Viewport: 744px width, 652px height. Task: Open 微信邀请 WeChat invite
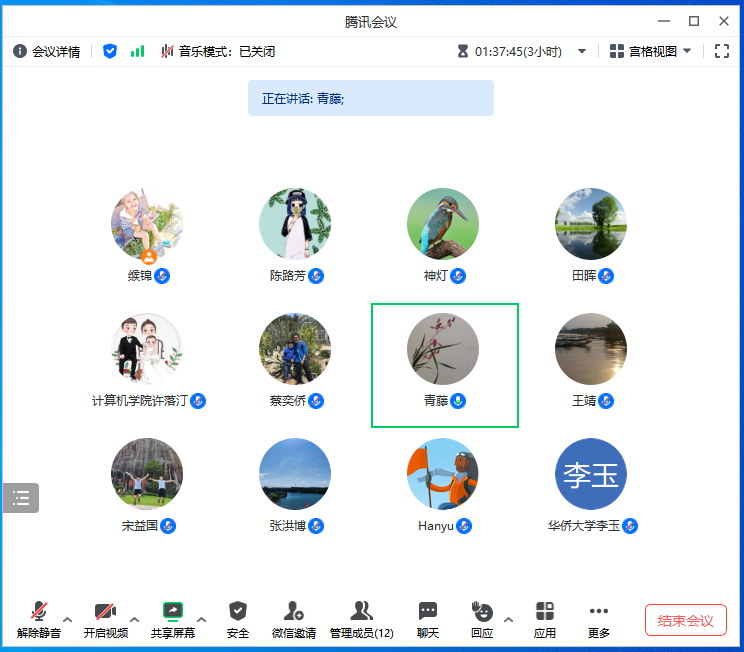coord(294,620)
